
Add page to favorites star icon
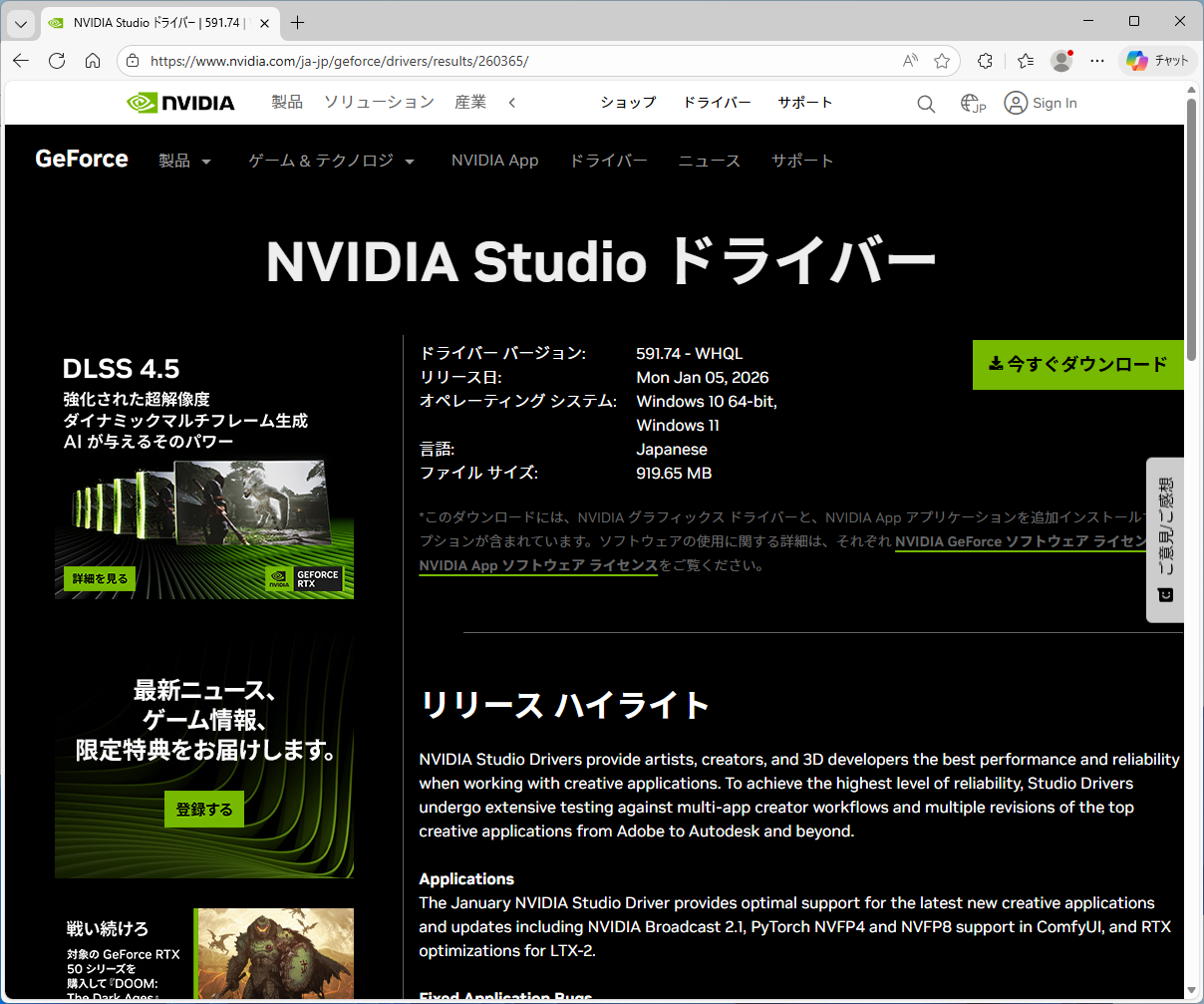click(x=942, y=61)
